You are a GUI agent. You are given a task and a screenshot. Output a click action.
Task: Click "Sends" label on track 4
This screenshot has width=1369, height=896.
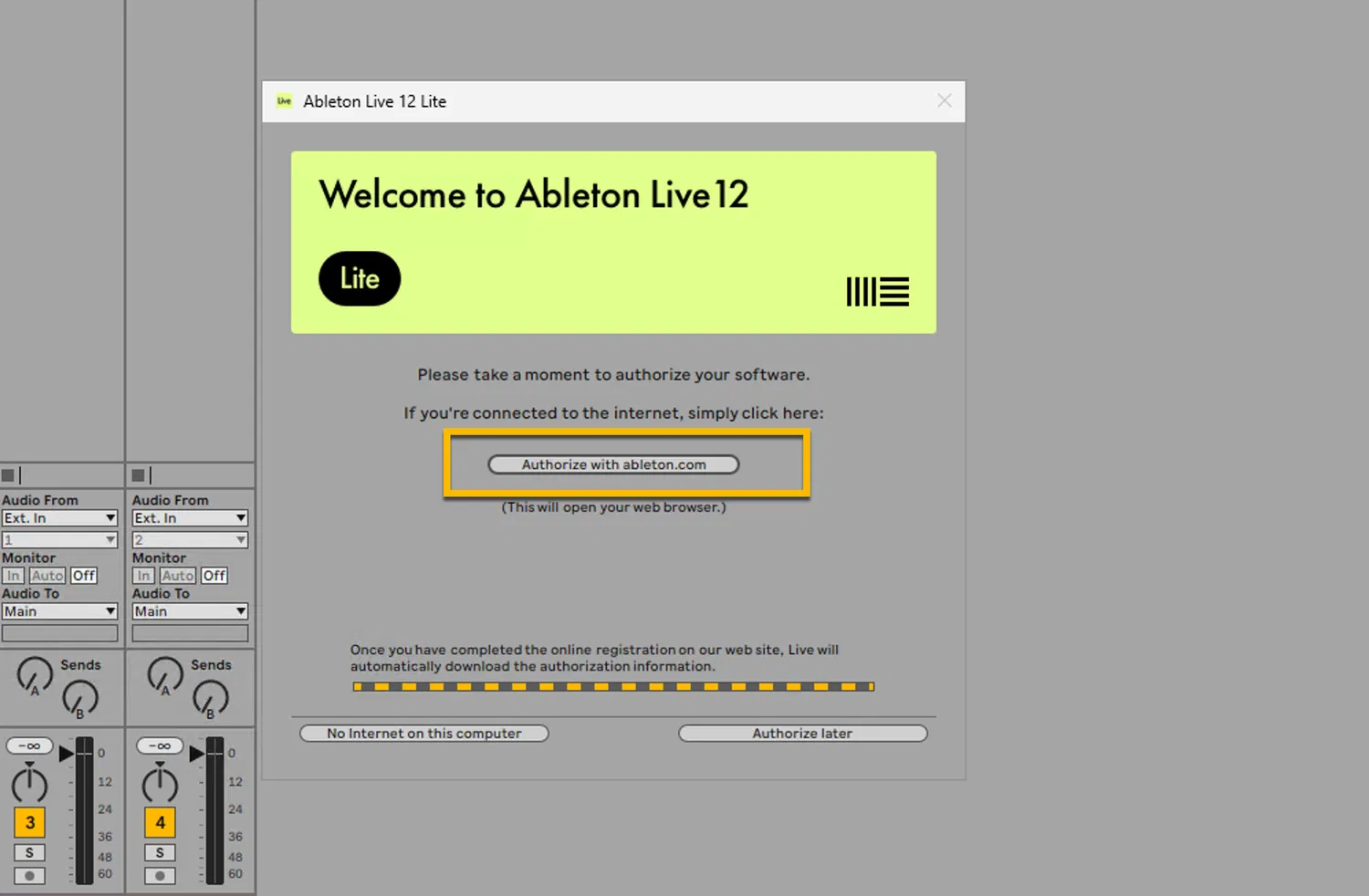tap(211, 665)
